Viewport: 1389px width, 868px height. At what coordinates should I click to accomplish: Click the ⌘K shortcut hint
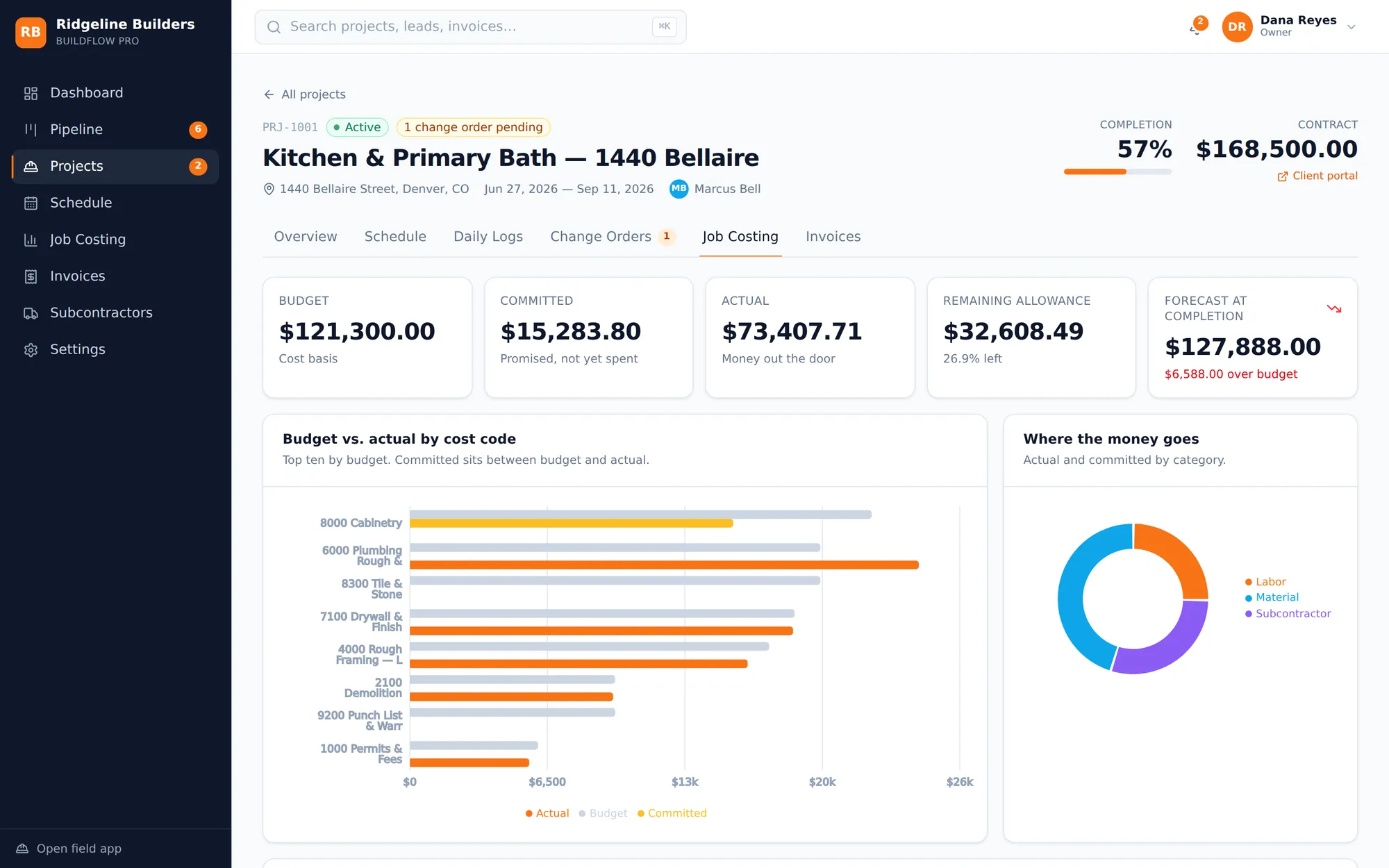[665, 26]
